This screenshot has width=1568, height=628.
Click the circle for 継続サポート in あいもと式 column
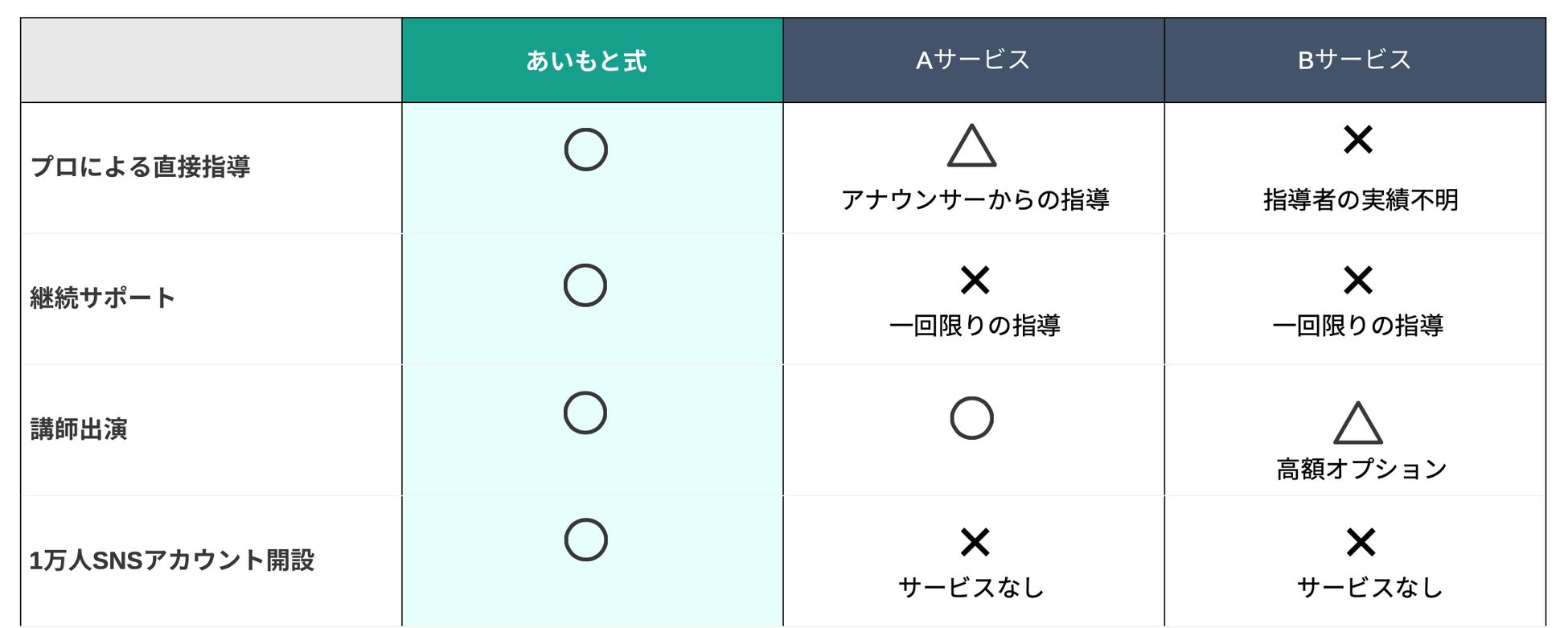[x=585, y=285]
